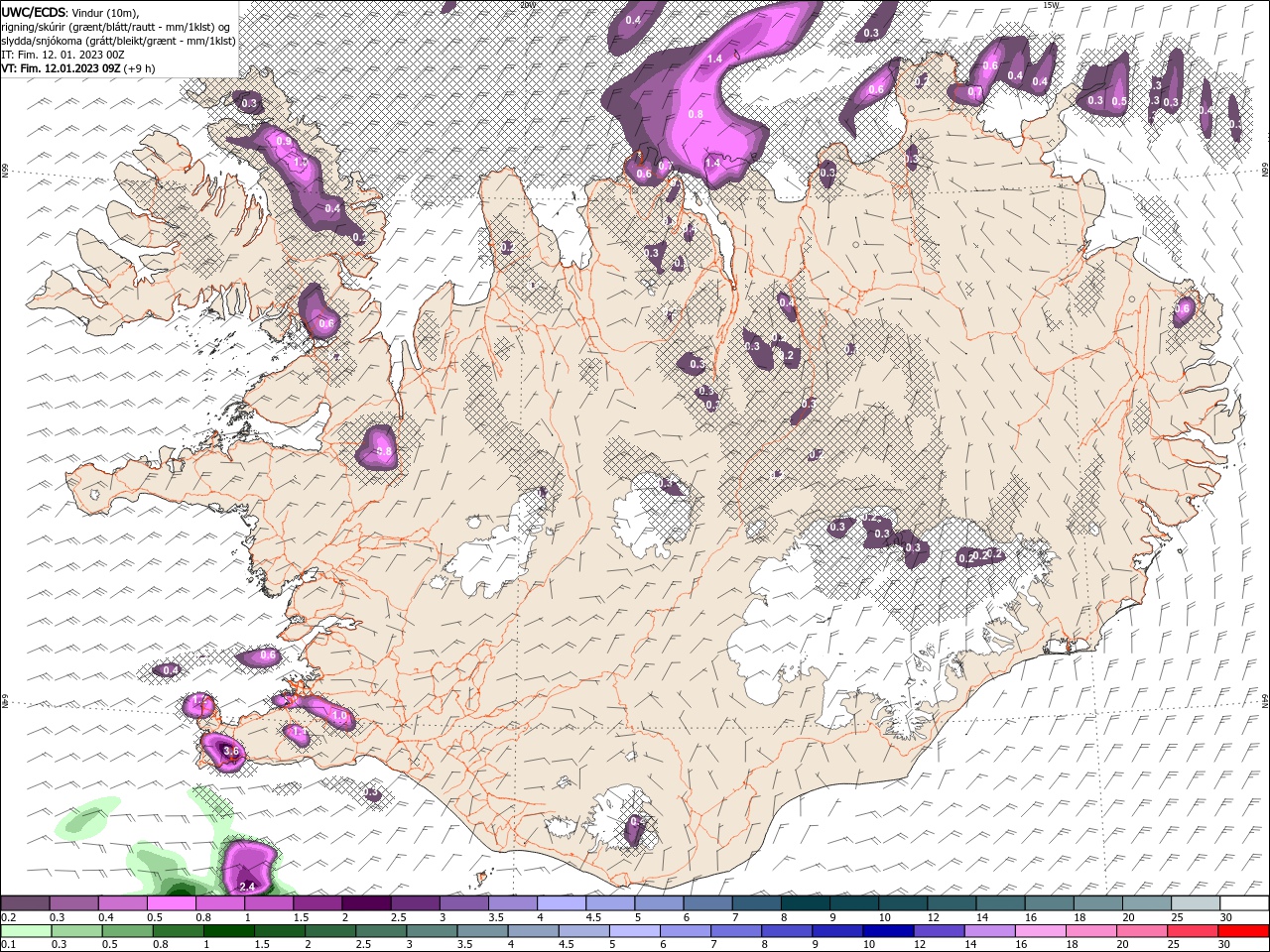The height and width of the screenshot is (952, 1270).
Task: Click the '20W' longitude label
Action: [527, 5]
